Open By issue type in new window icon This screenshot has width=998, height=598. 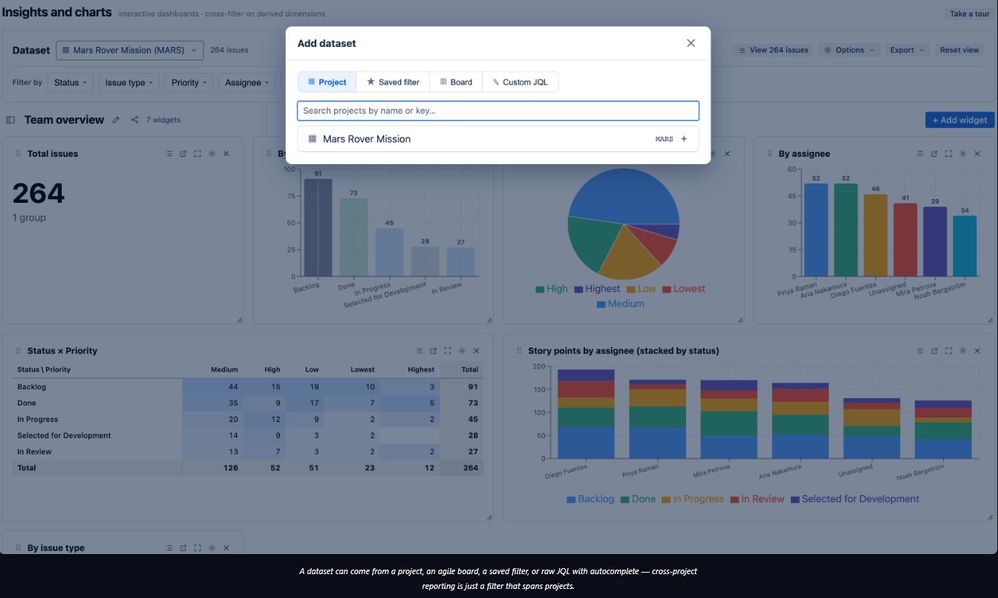pyautogui.click(x=183, y=548)
